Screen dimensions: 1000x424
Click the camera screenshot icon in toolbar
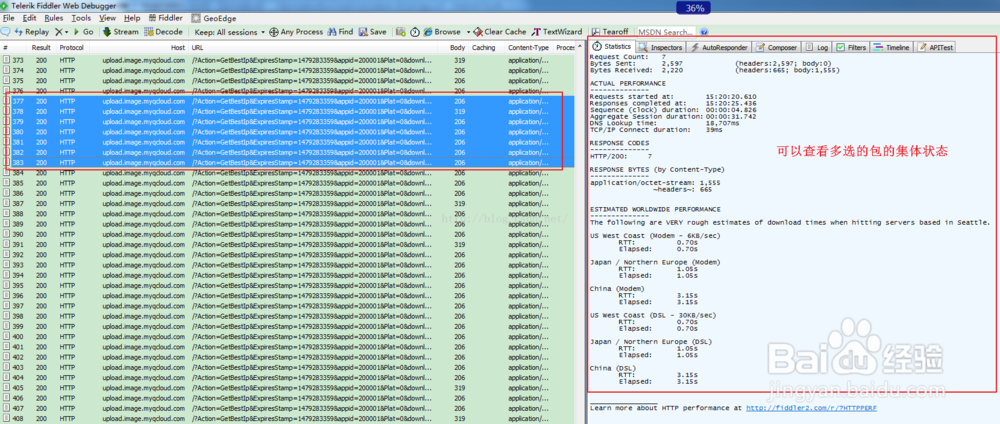[401, 31]
